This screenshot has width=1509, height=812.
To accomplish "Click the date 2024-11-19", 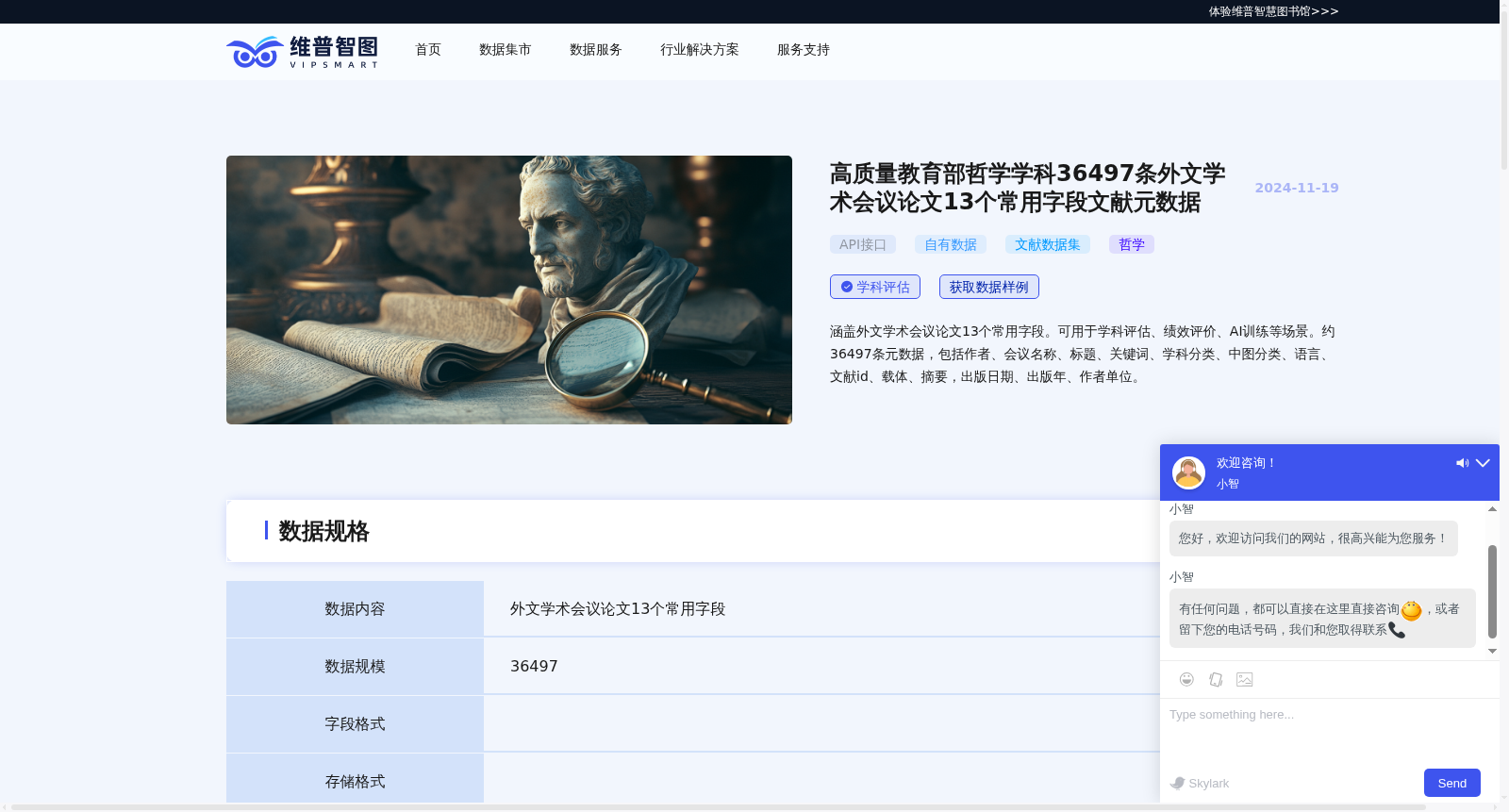I will point(1297,188).
